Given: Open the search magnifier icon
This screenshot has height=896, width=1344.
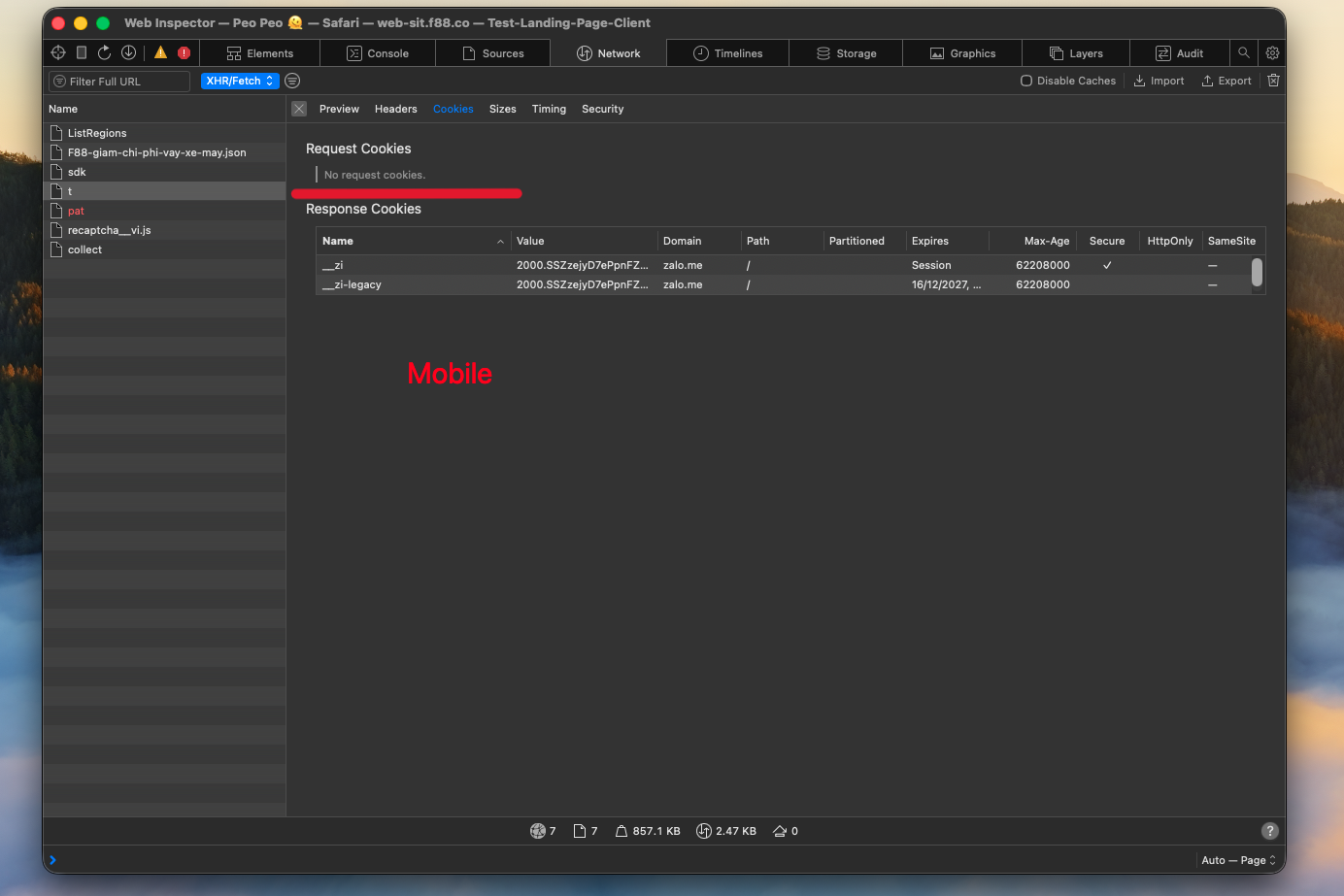Looking at the screenshot, I should (x=1243, y=53).
